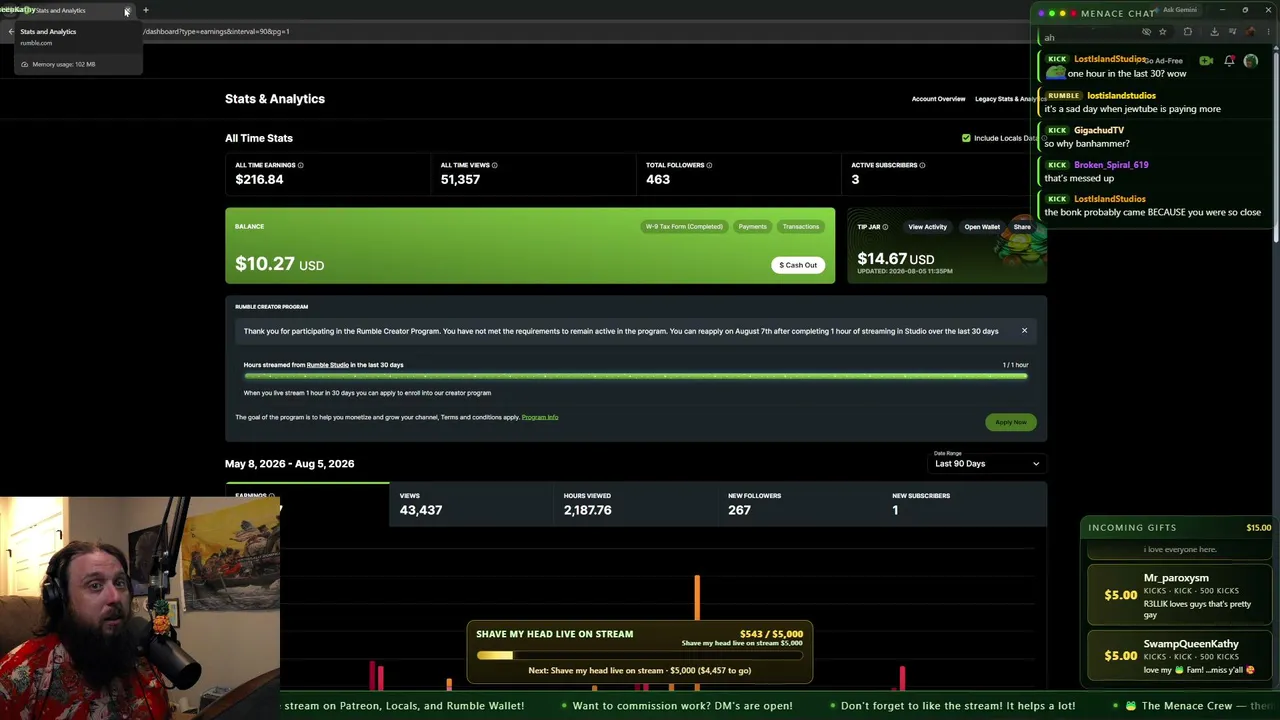This screenshot has height=720, width=1280.
Task: Select the Hours Viewed metric tab
Action: 635,504
